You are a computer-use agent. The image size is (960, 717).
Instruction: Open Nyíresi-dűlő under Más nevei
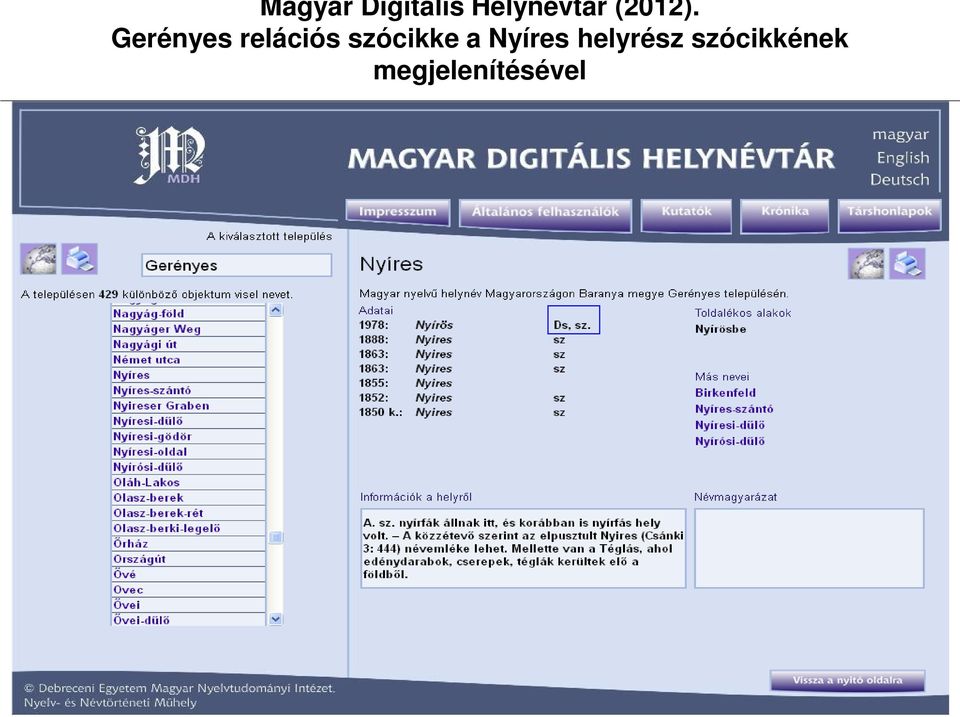(730, 424)
